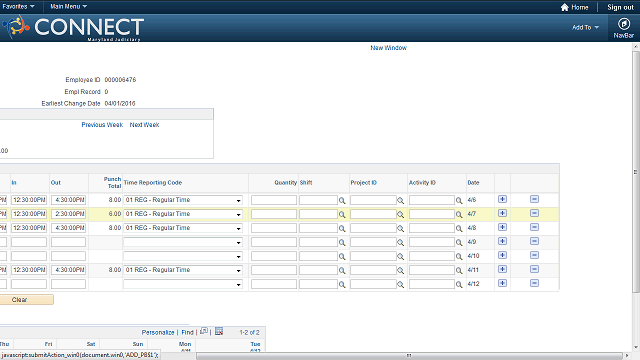Click the horizontal scrollbar thumb
This screenshot has width=640, height=360.
coord(409,356)
